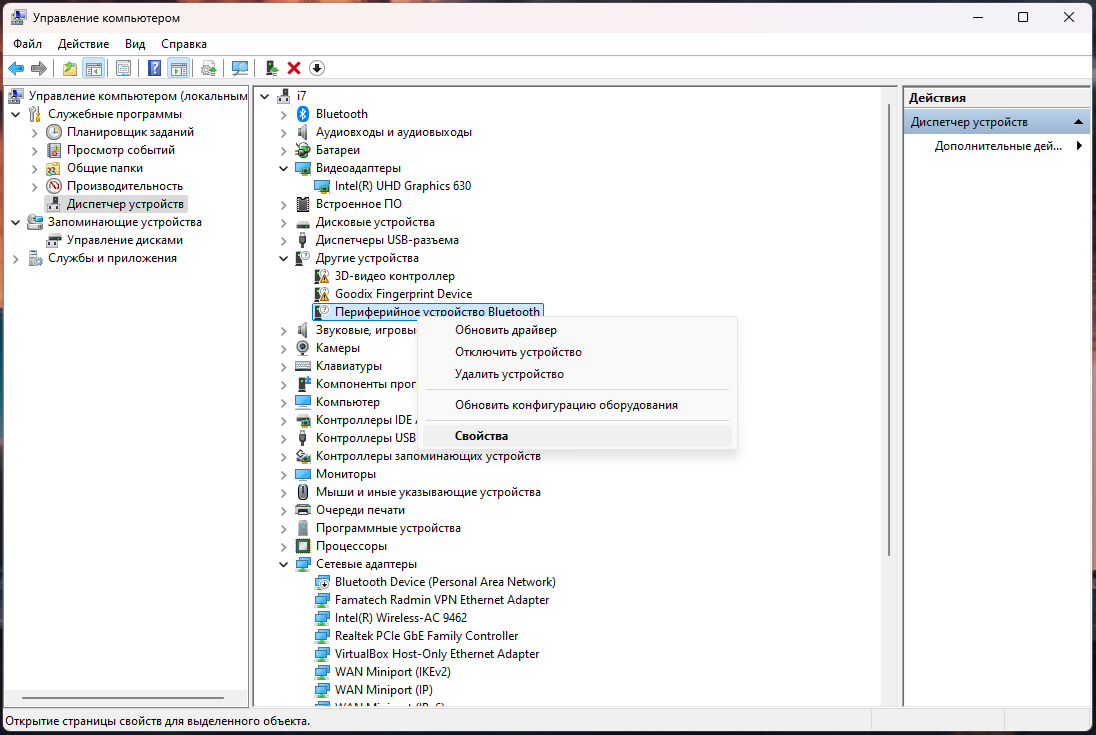
Task: Open Properties via the toolbar sheet icon
Action: 124,68
